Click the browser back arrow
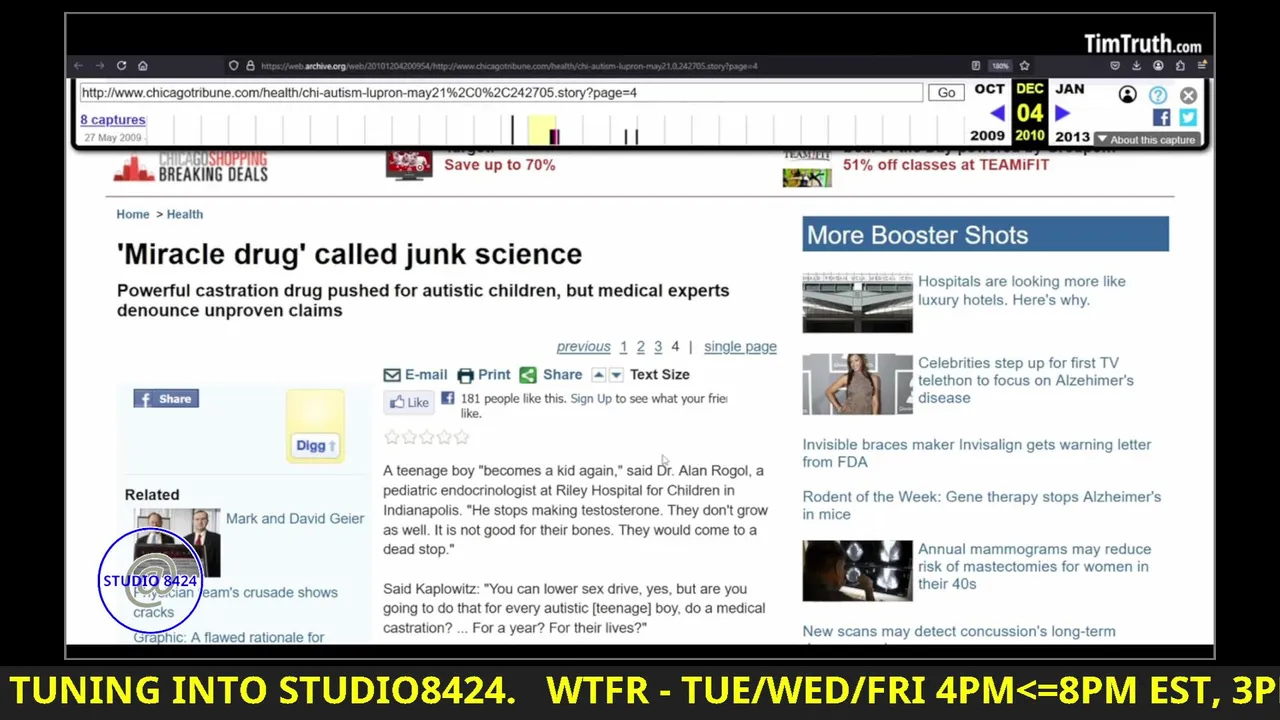The image size is (1280, 720). pos(78,66)
